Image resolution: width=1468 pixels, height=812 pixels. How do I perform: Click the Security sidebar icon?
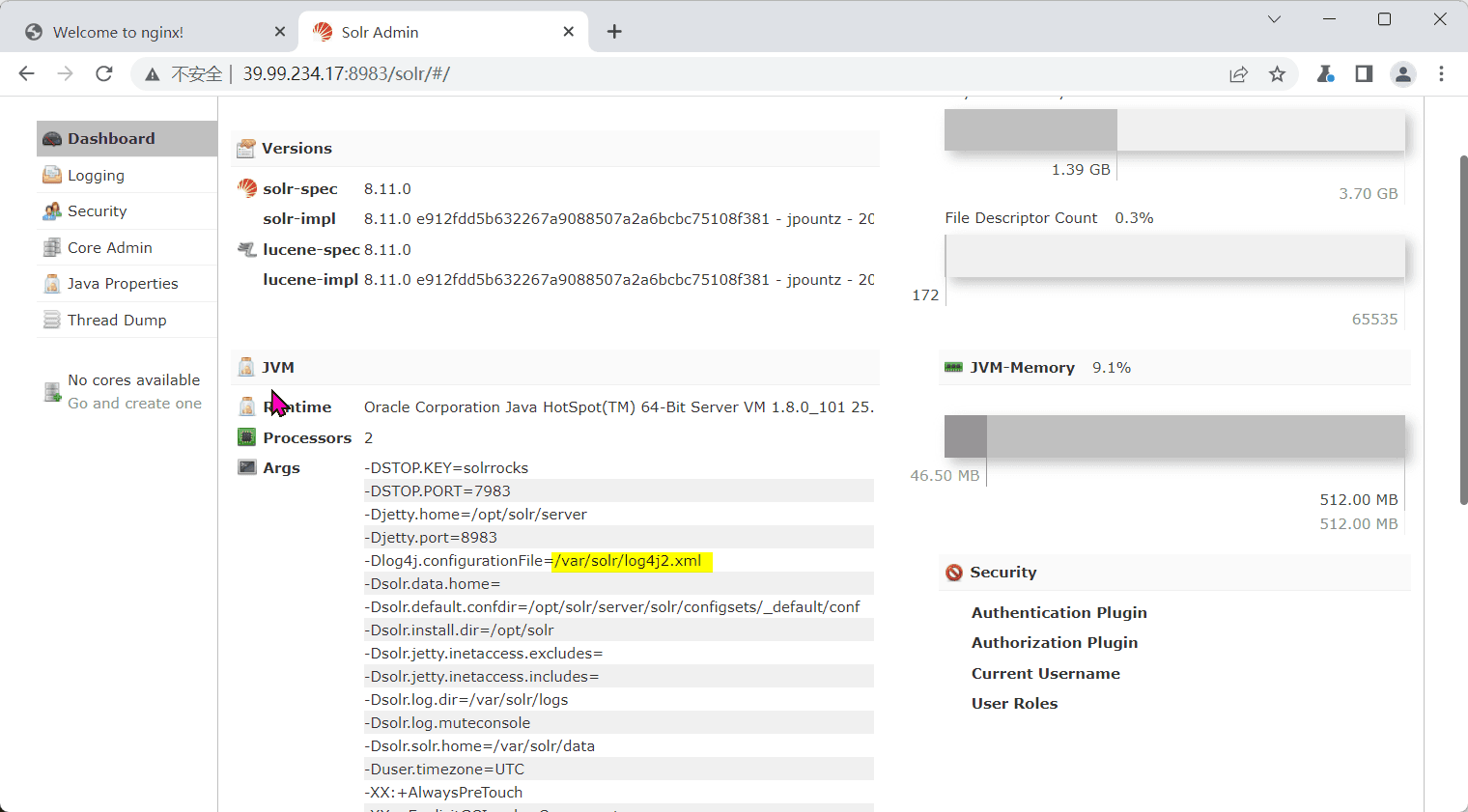[52, 211]
